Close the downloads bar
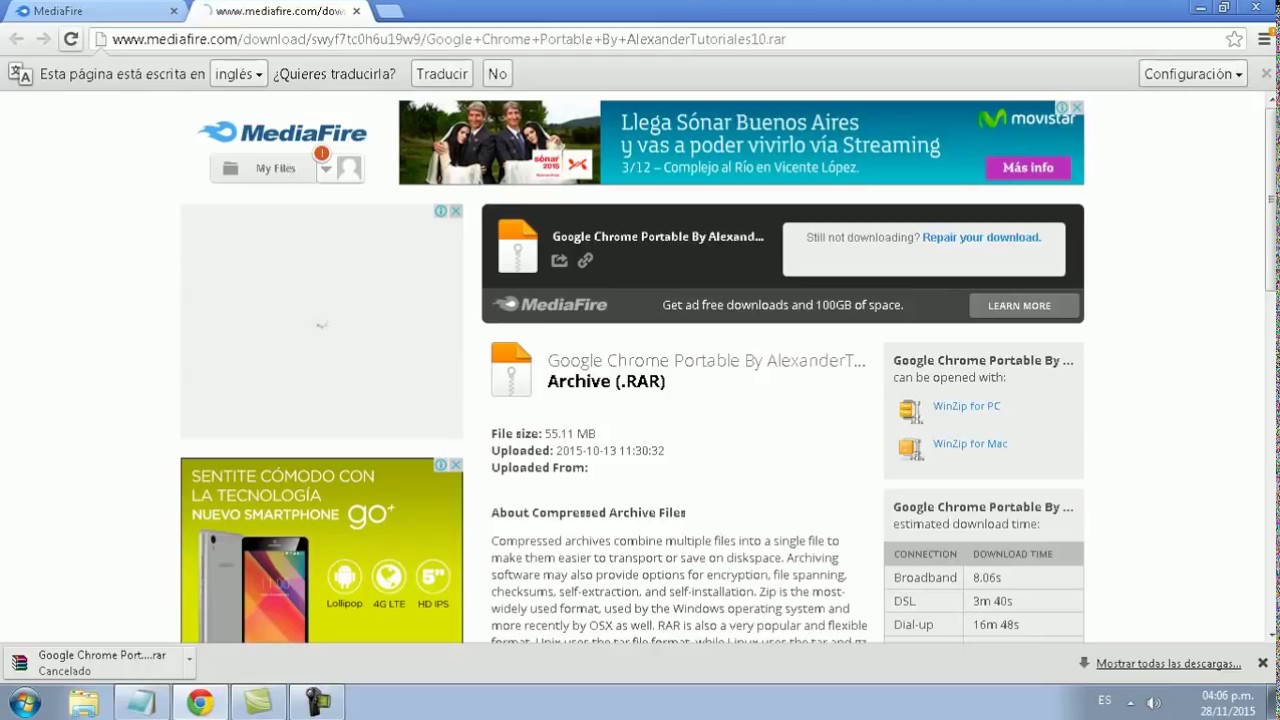 tap(1263, 663)
